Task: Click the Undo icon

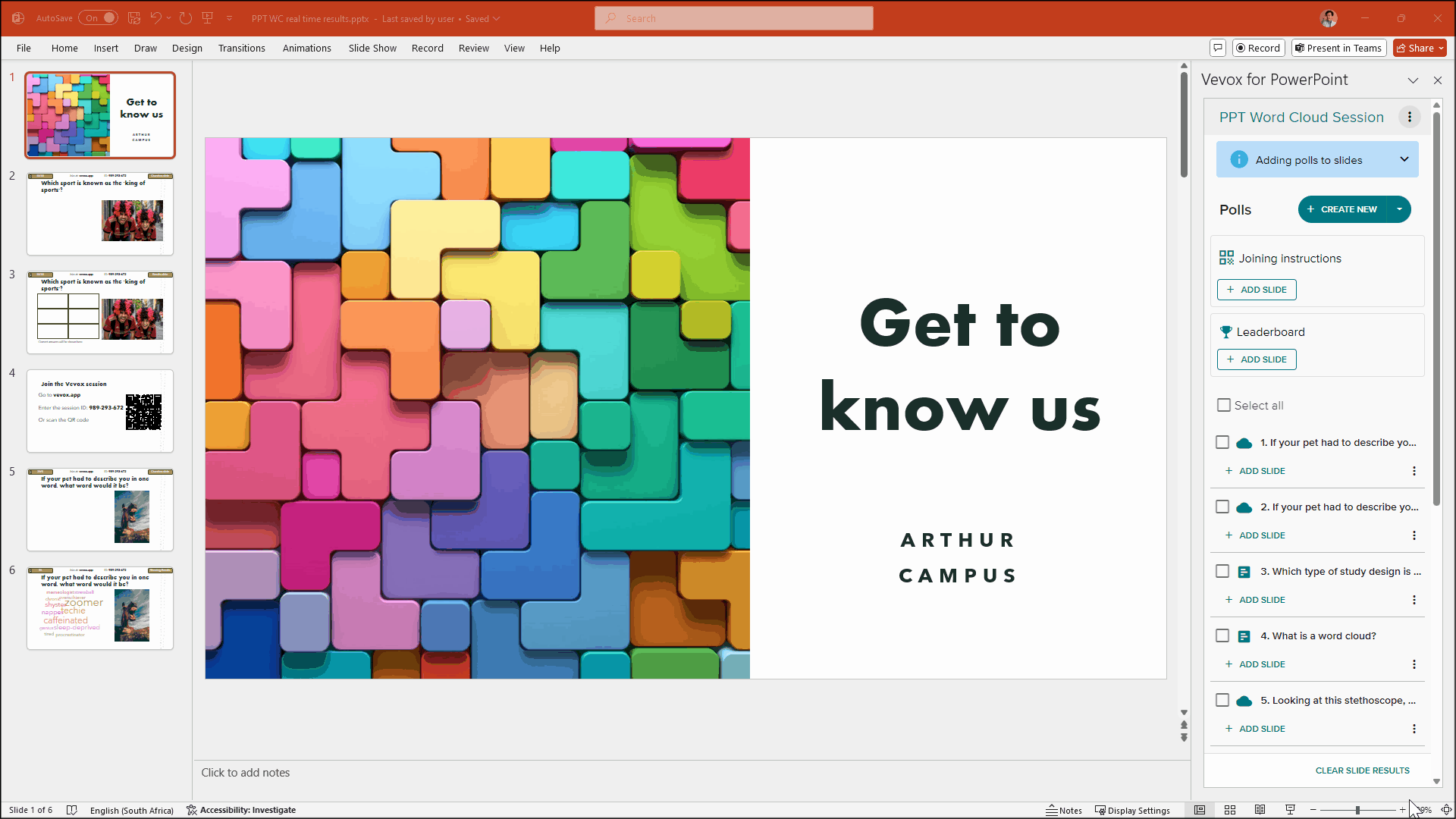Action: pyautogui.click(x=155, y=18)
